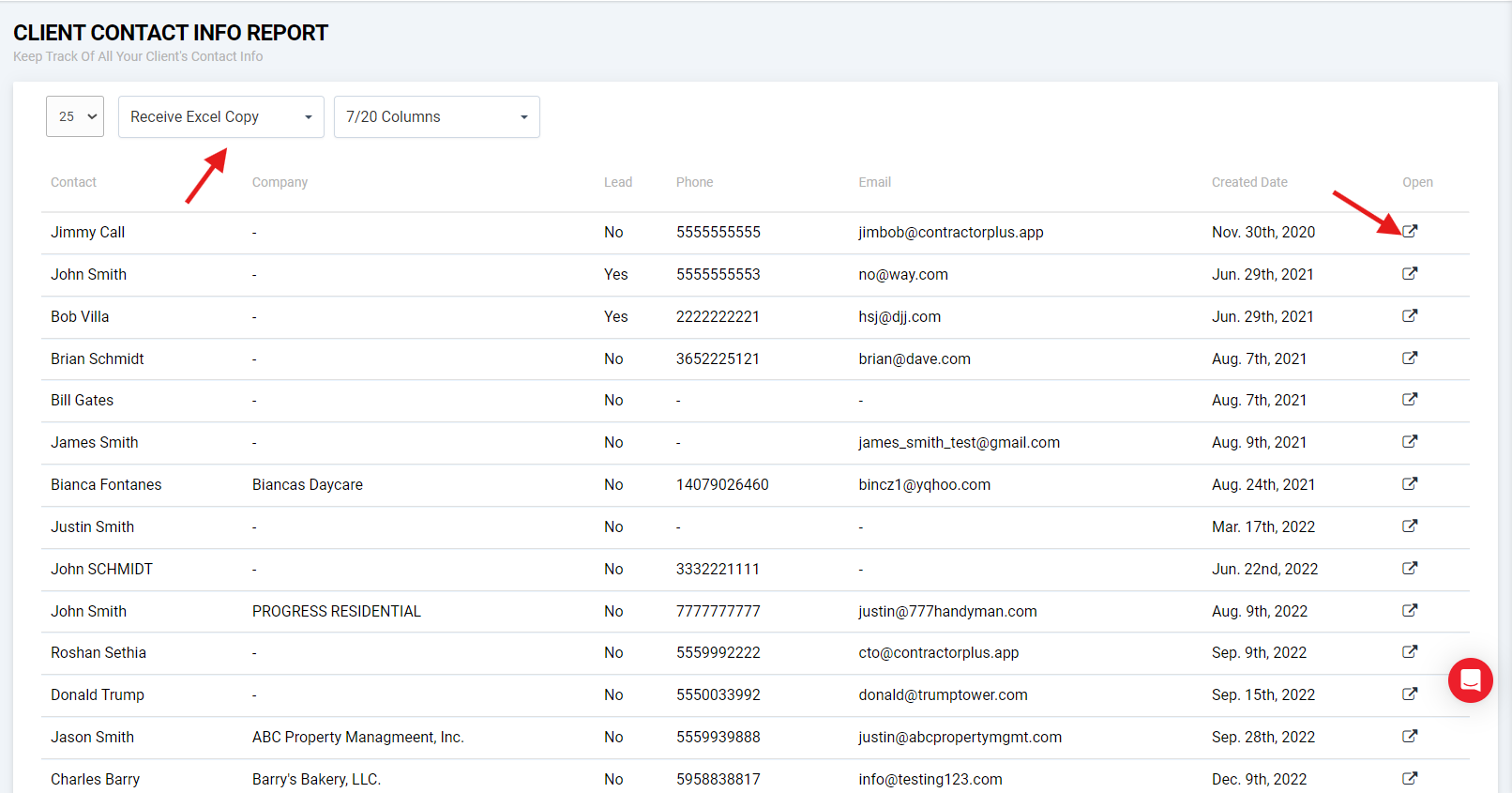
Task: Click Donald Trump contact name
Action: pyautogui.click(x=98, y=694)
